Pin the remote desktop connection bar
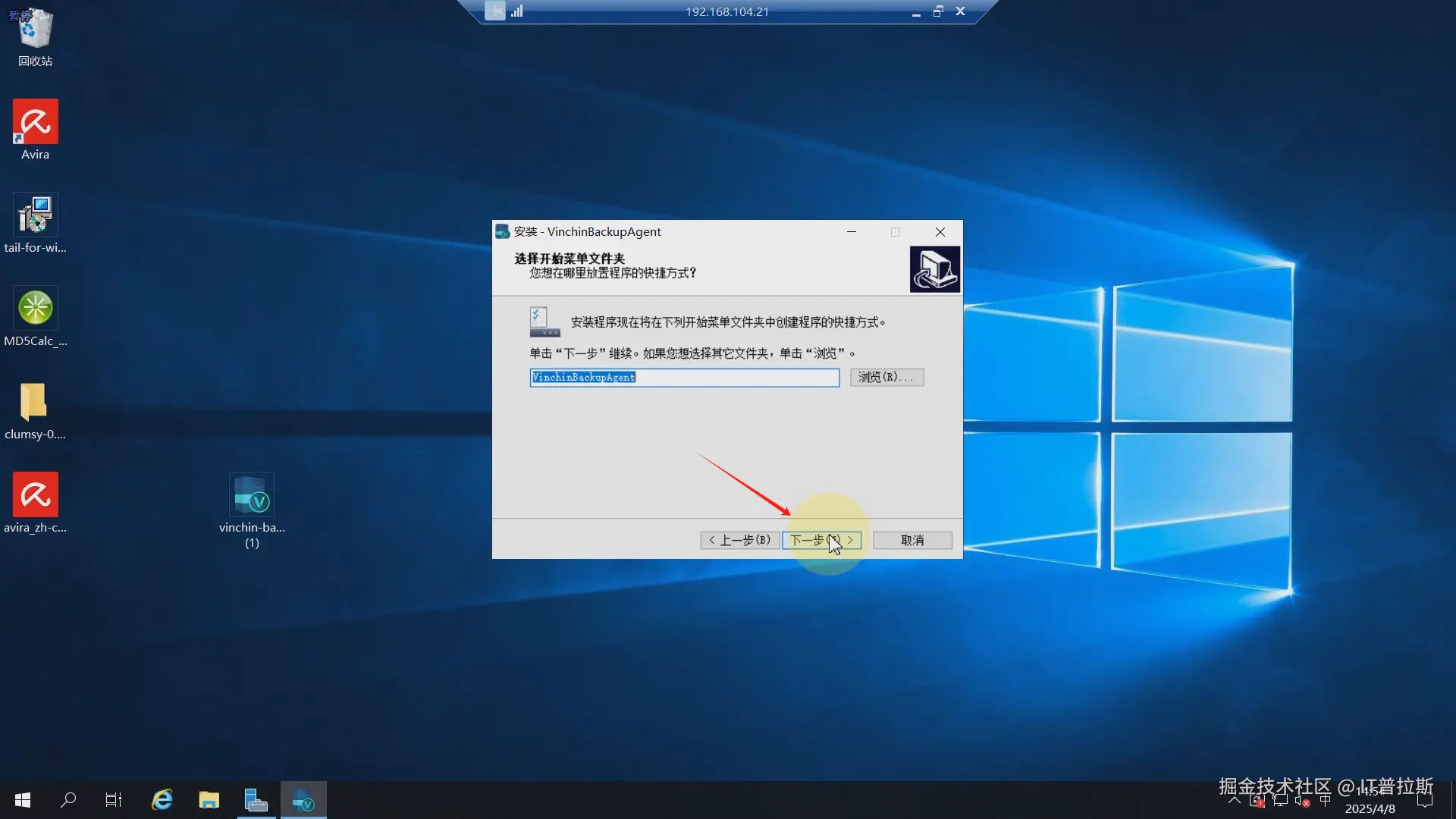Viewport: 1456px width, 819px height. click(494, 11)
